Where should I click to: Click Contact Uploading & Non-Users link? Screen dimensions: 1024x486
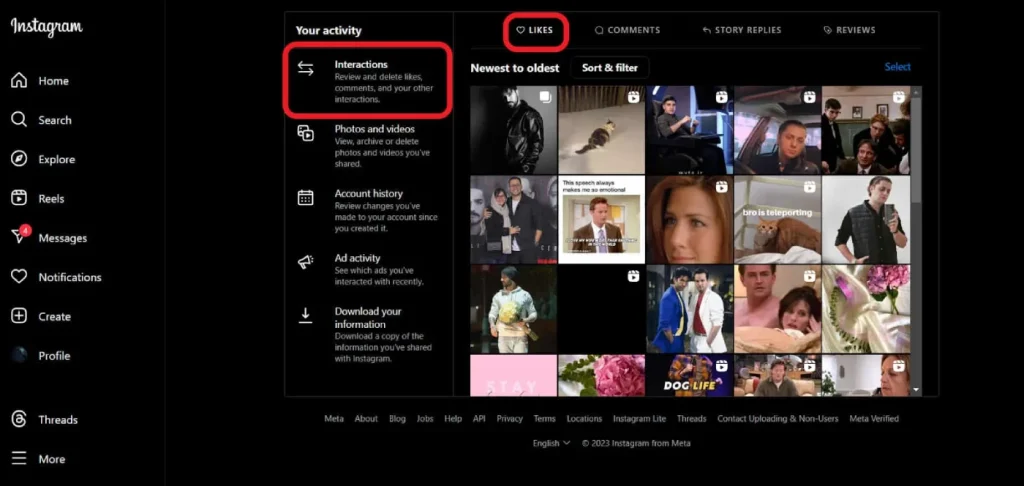point(778,419)
